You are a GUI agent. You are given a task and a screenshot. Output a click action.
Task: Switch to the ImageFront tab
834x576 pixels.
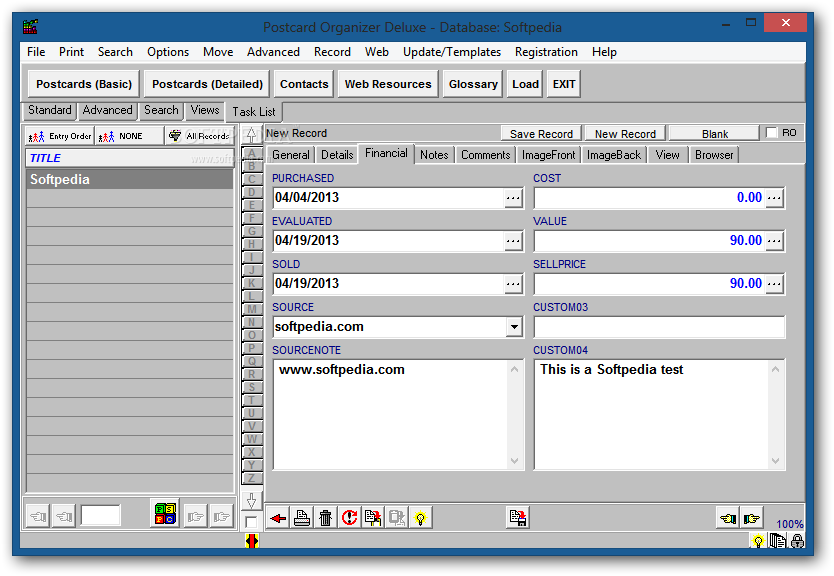point(548,155)
